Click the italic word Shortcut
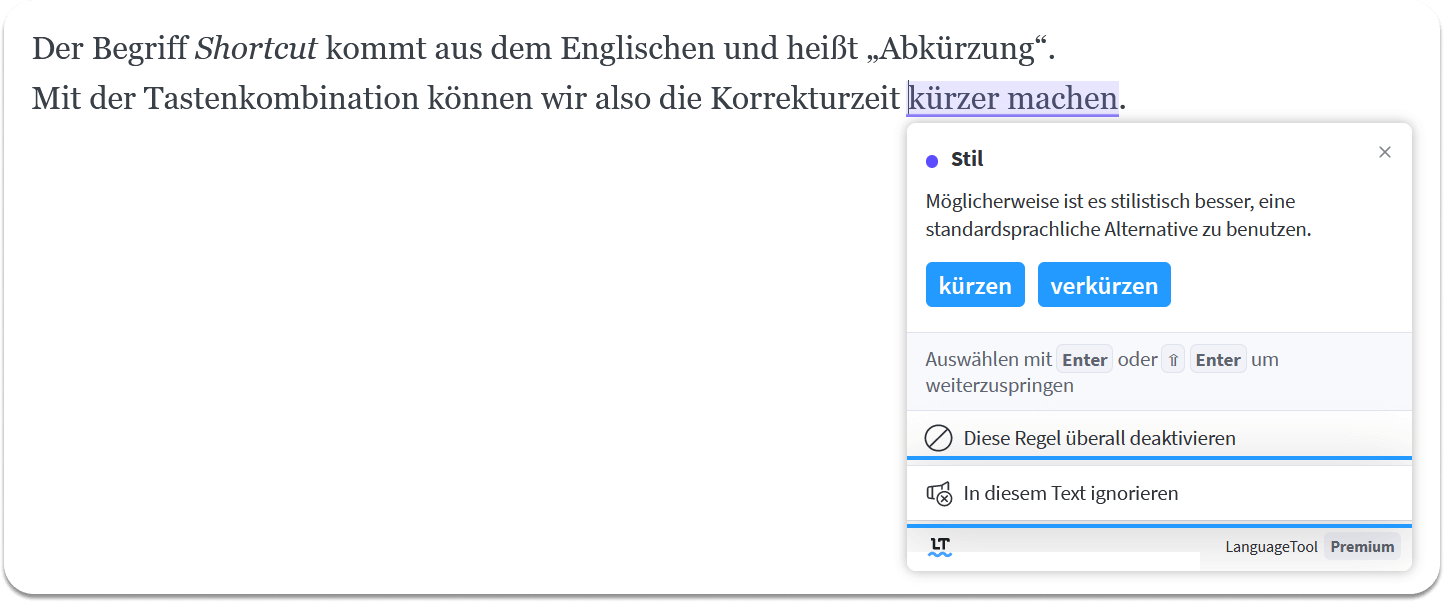The image size is (1444, 602). [256, 48]
